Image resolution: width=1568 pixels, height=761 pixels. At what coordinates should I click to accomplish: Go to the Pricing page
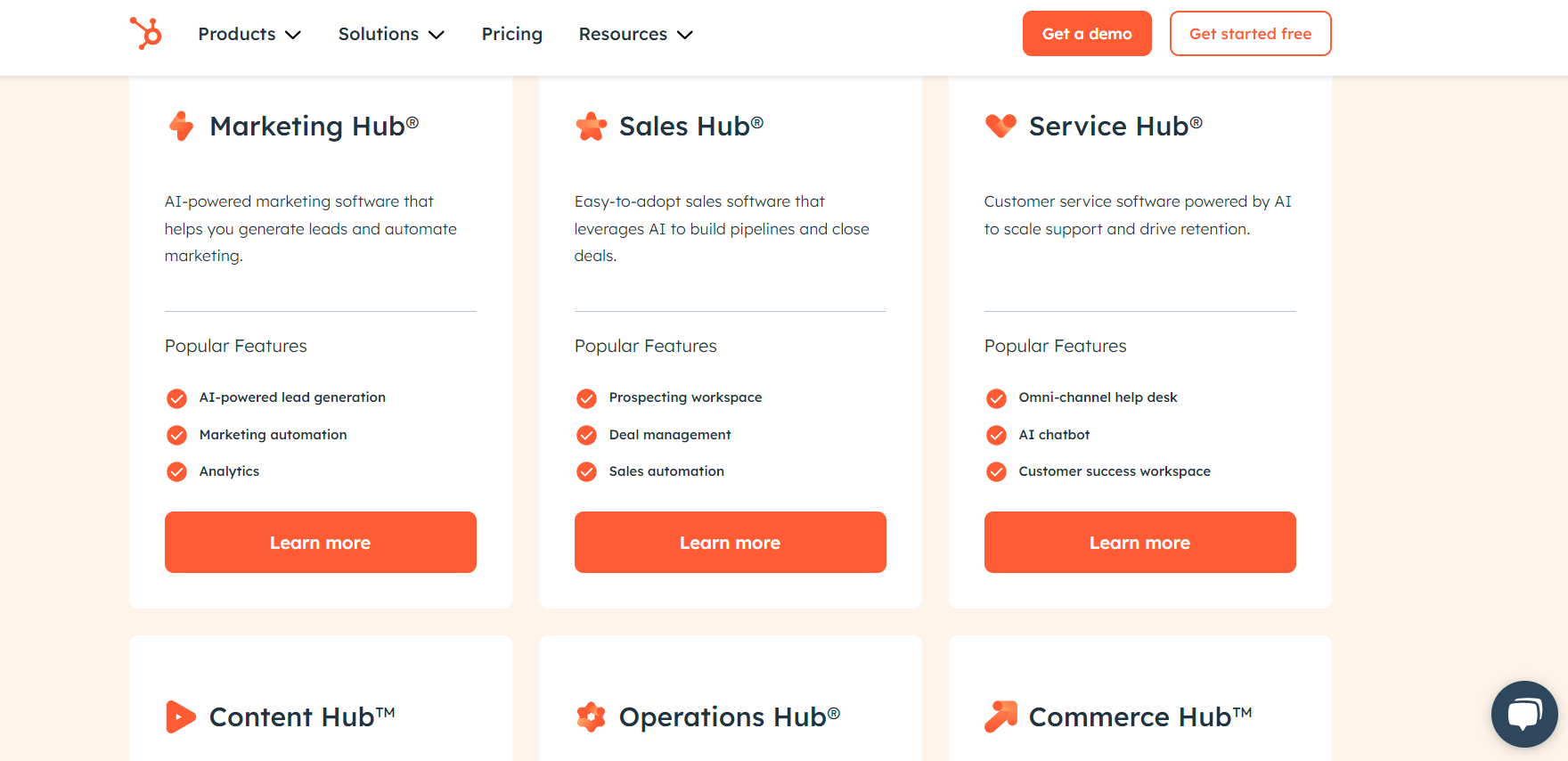point(512,34)
